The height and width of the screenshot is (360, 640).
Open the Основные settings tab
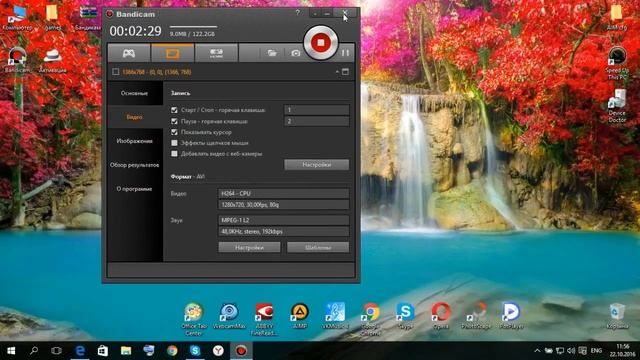pos(134,93)
